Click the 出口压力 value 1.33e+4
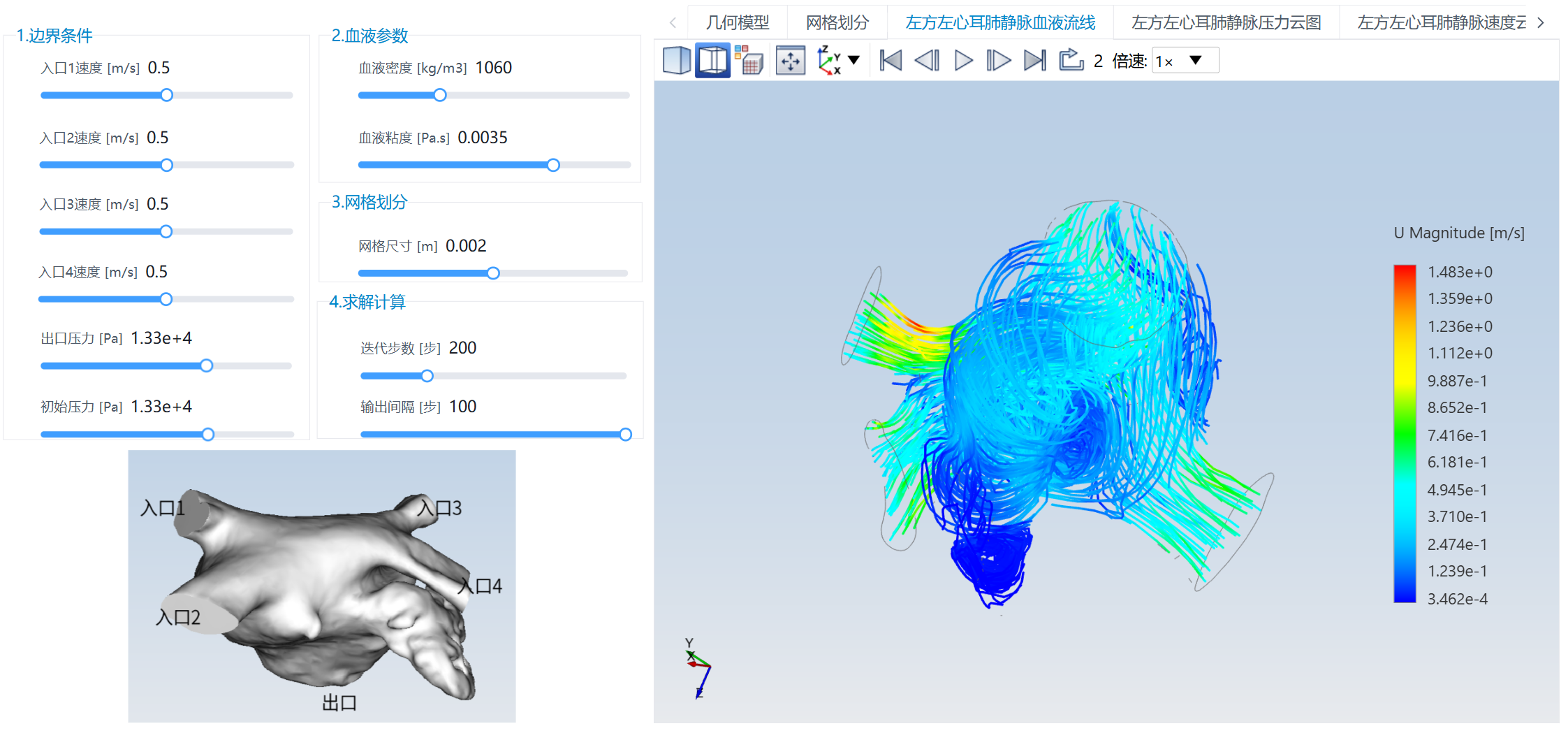This screenshot has height=733, width=1568. pos(161,338)
